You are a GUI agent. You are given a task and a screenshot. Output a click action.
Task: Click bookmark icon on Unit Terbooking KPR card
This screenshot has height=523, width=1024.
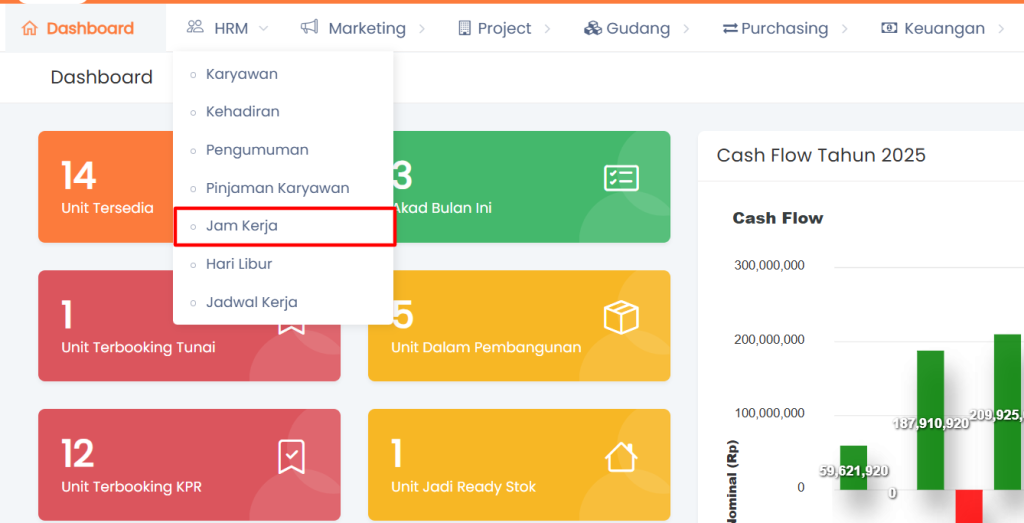[291, 457]
